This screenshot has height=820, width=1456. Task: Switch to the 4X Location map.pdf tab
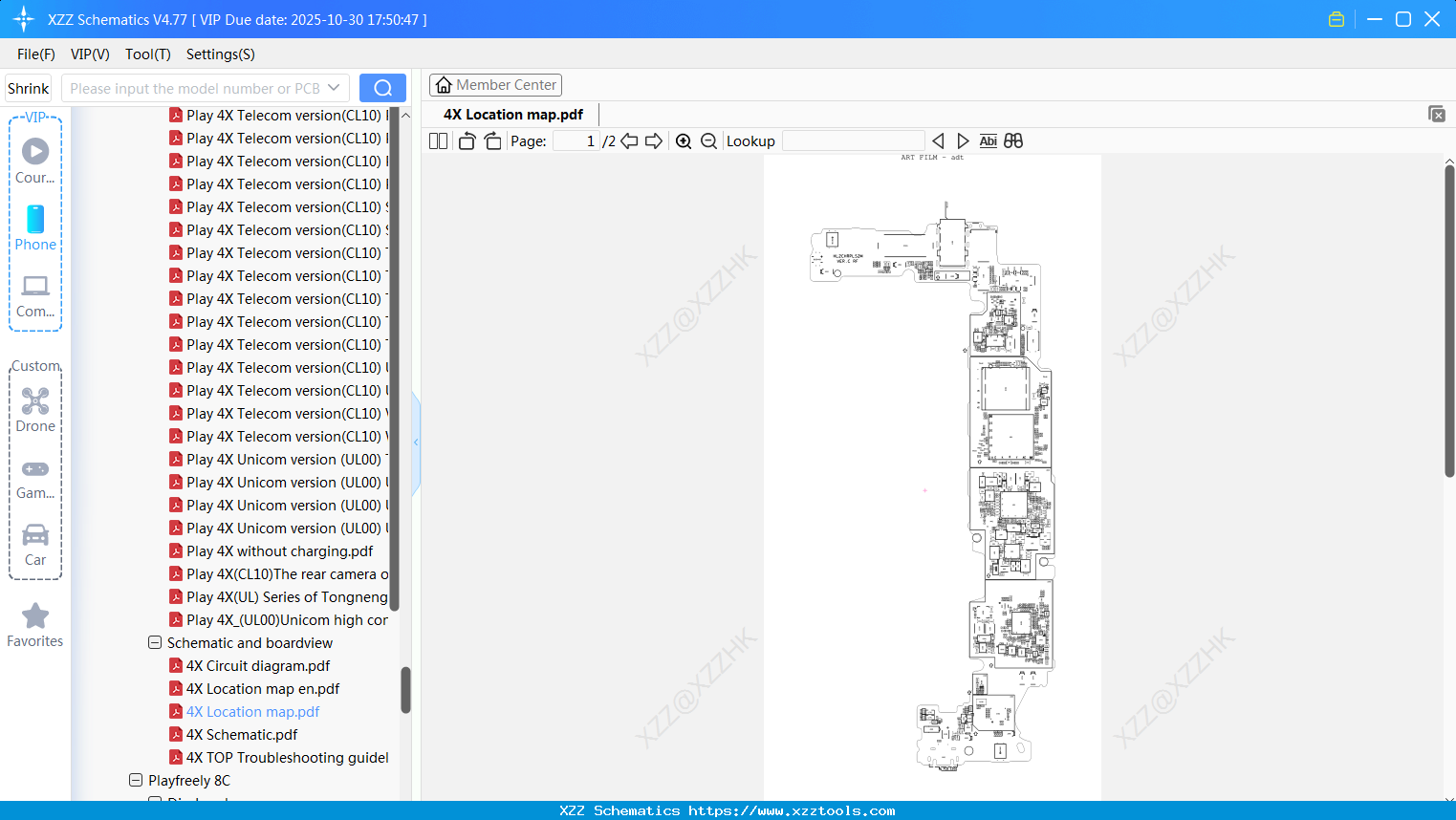[513, 115]
